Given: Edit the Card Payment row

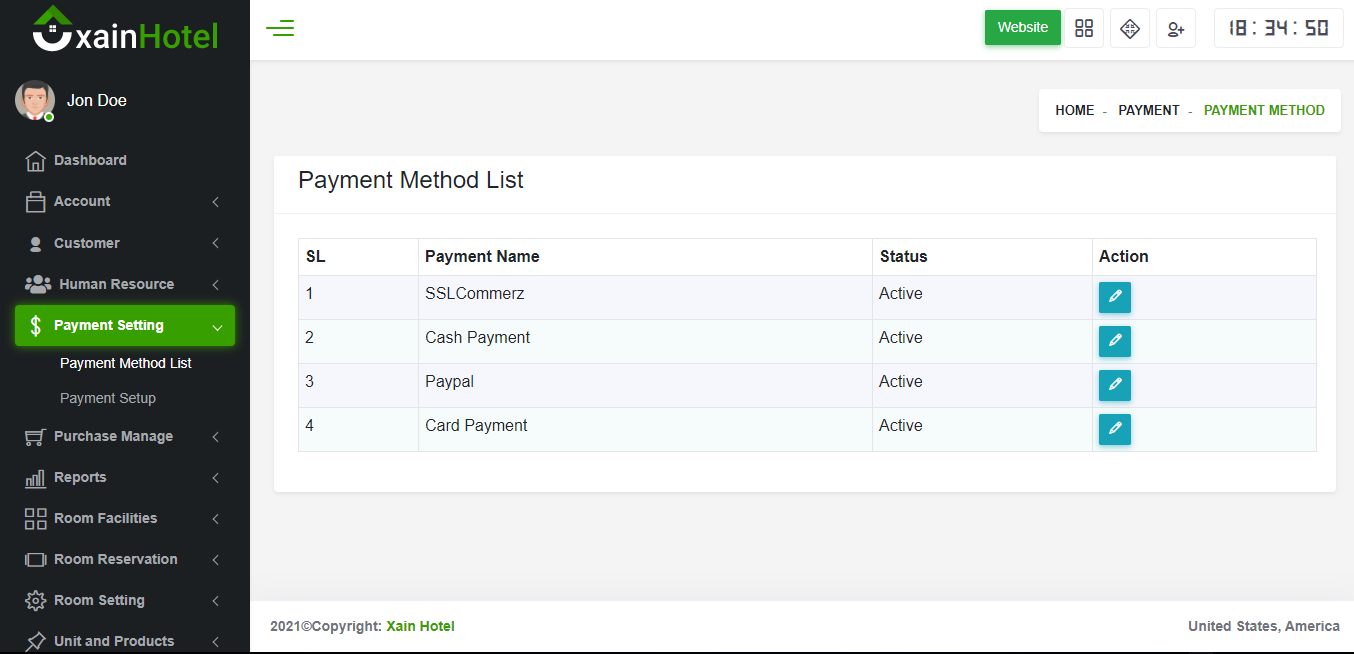Looking at the screenshot, I should 1115,429.
